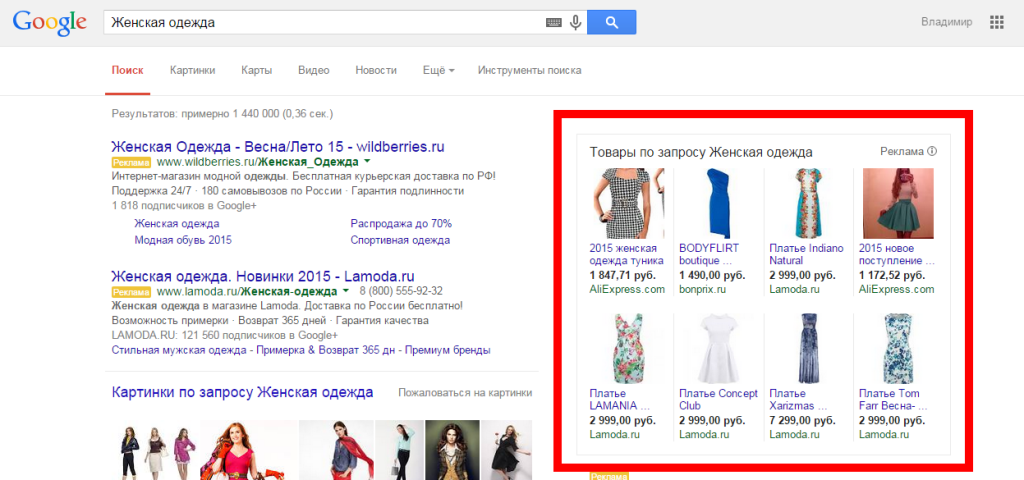
Task: Open Платье LAMANIA product link
Action: pos(620,399)
